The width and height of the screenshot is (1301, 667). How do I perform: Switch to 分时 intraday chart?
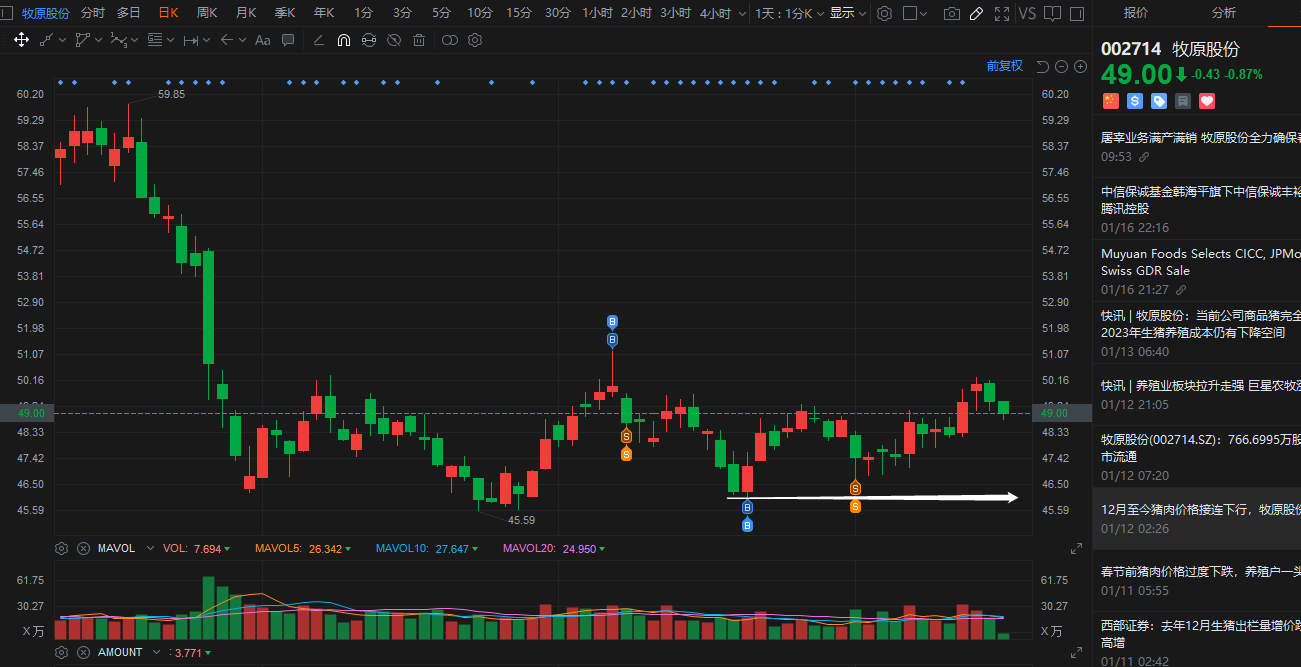click(x=92, y=13)
